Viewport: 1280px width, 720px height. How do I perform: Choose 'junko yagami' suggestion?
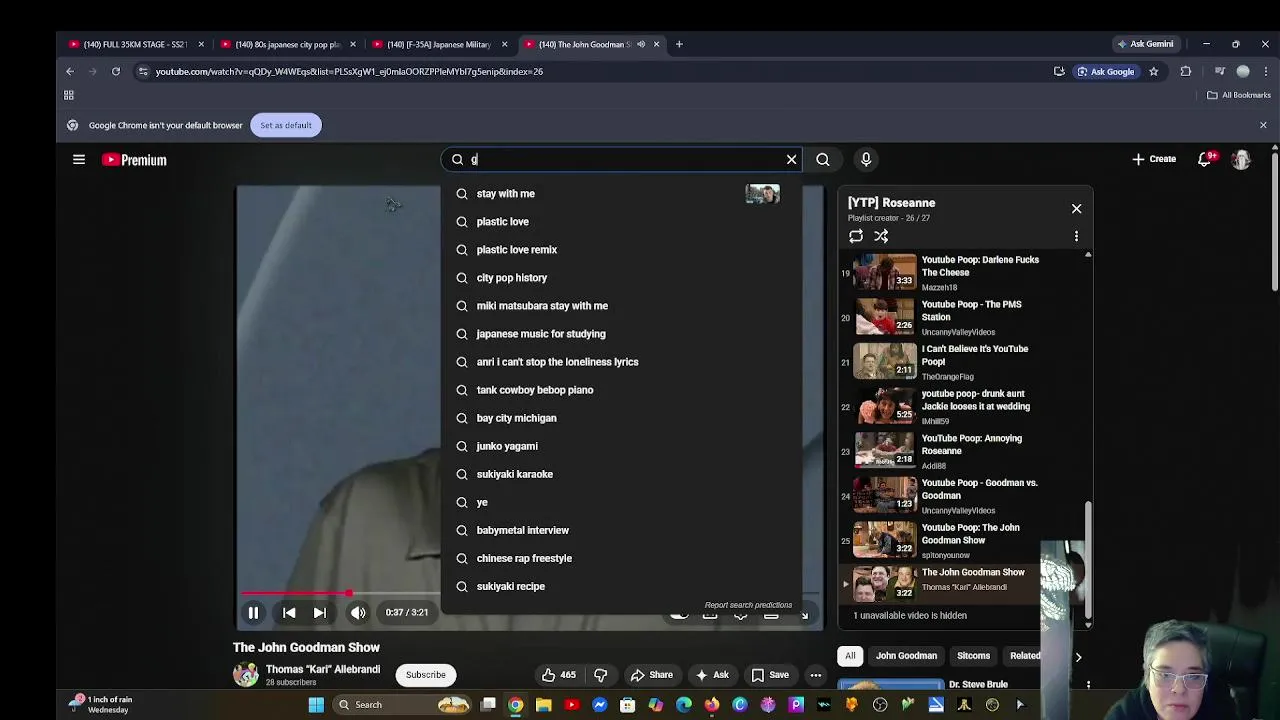click(621, 446)
